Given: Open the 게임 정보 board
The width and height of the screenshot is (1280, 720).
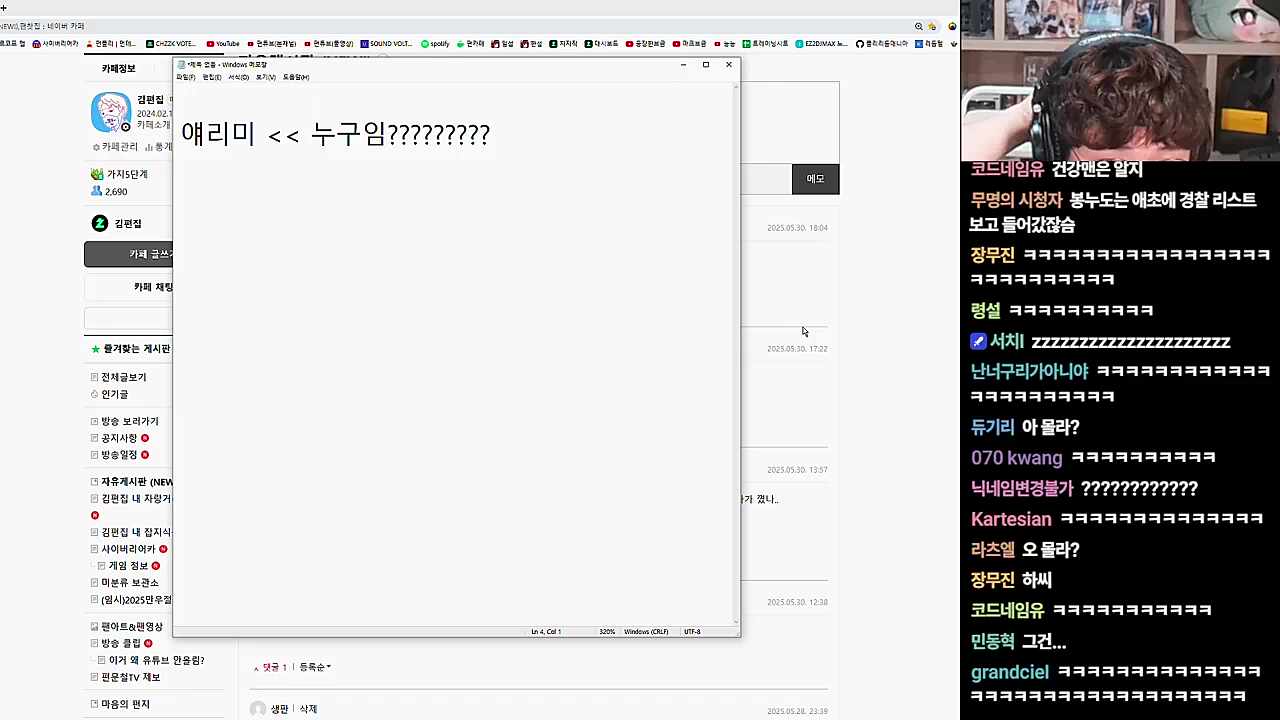Looking at the screenshot, I should (128, 566).
